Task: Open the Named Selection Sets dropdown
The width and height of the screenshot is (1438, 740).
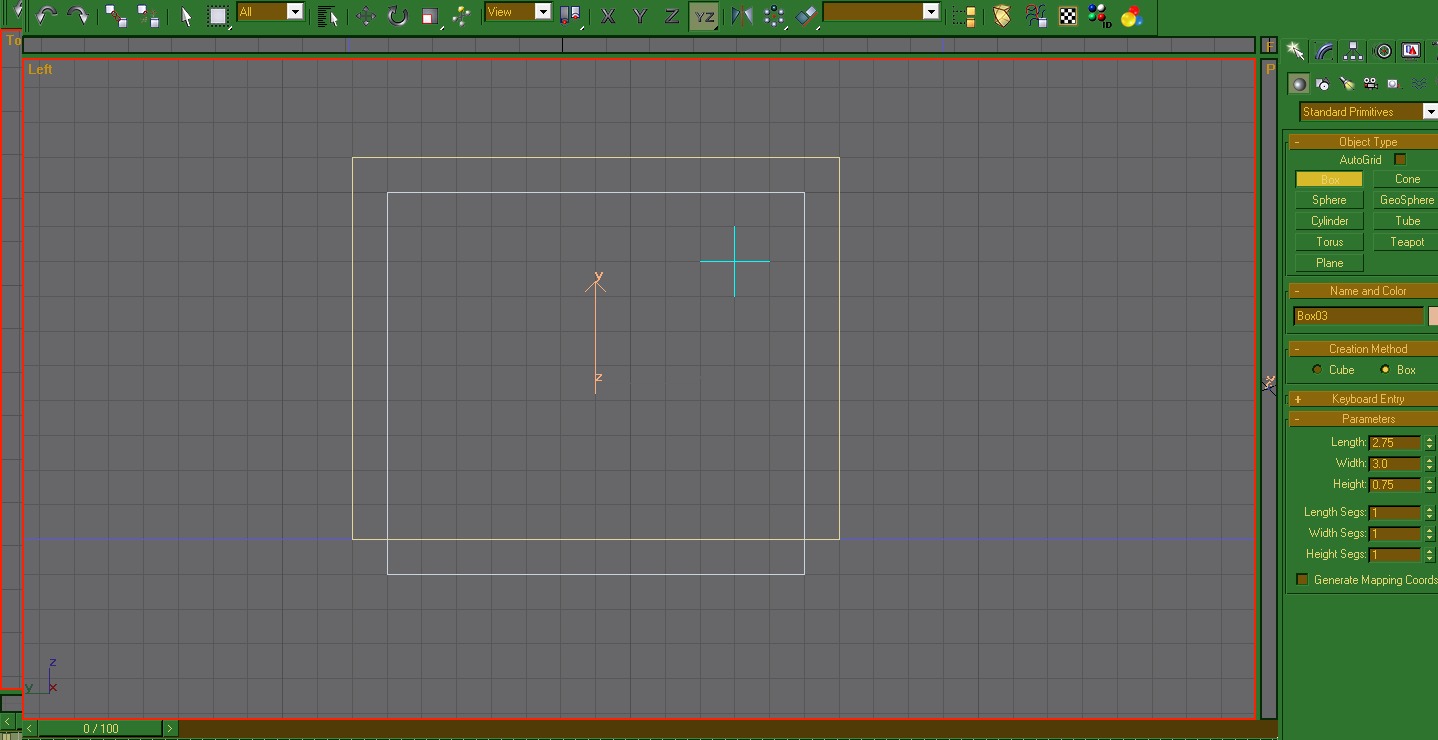Action: pyautogui.click(x=931, y=12)
